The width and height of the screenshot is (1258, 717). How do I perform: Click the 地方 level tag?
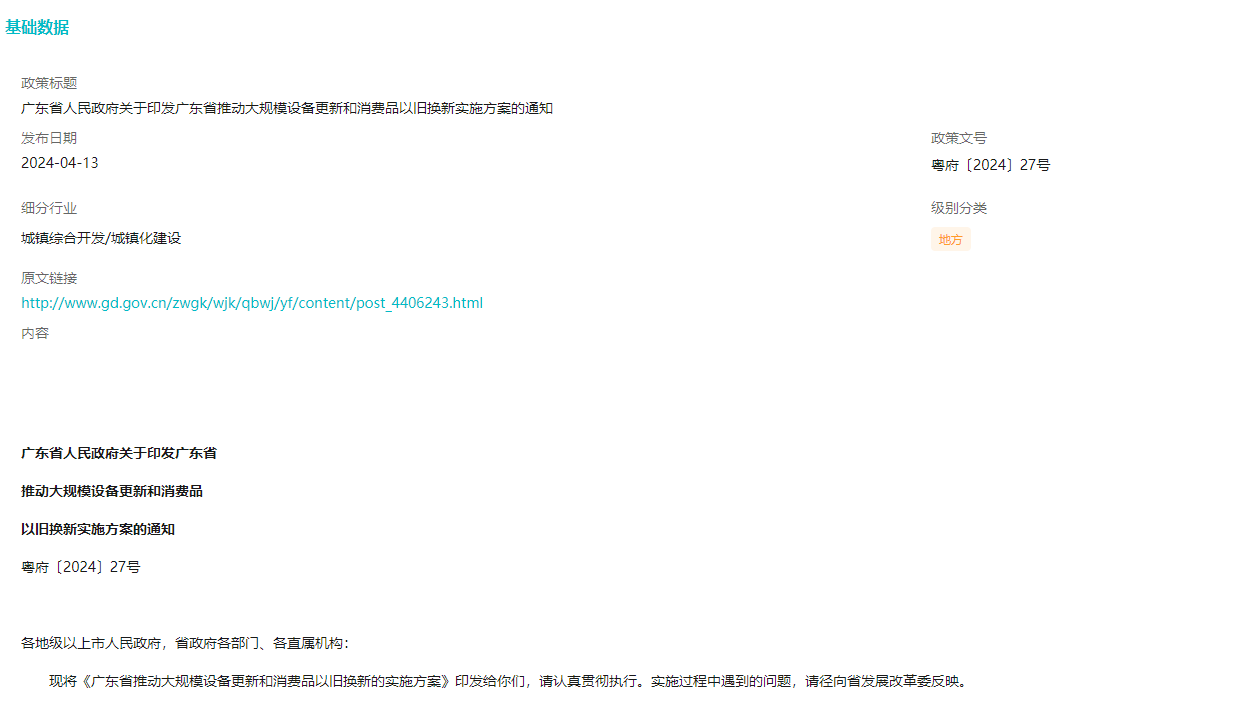tap(951, 240)
